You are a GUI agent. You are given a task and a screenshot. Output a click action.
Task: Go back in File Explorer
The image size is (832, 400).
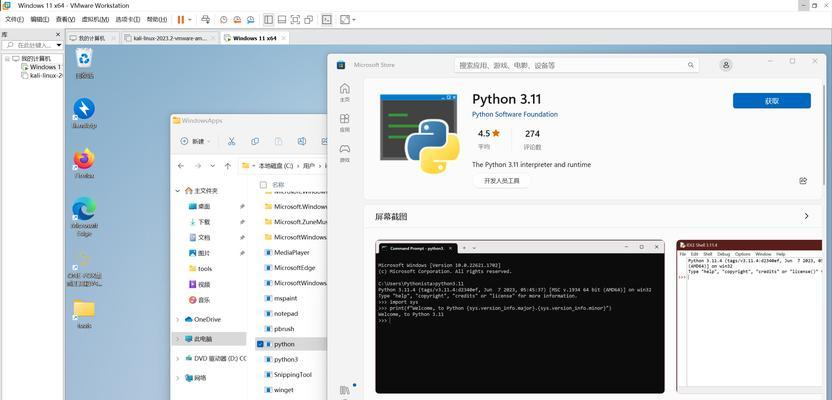click(x=181, y=166)
